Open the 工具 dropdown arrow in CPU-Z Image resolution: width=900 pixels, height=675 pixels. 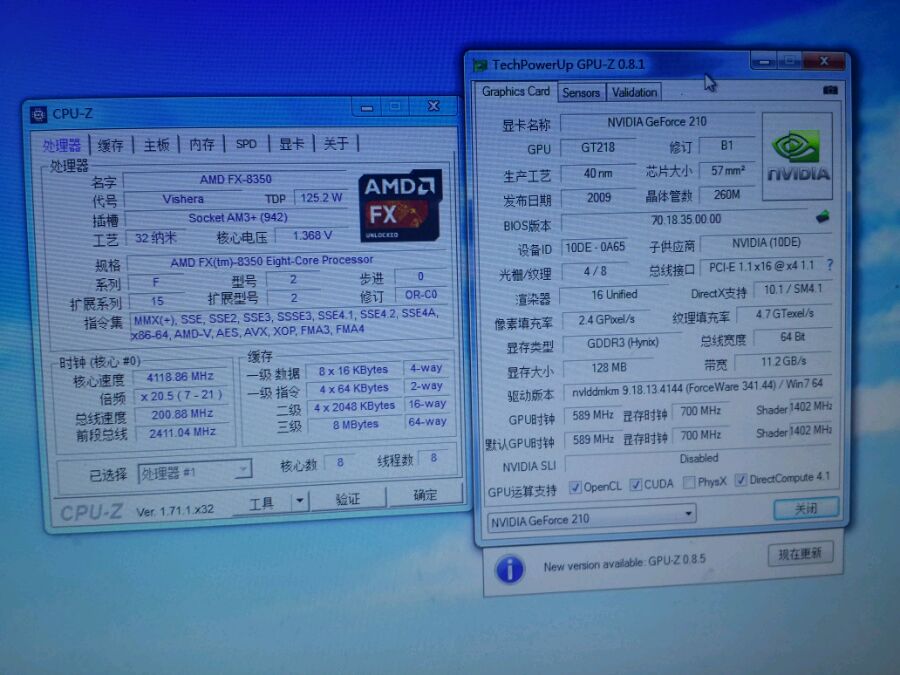[x=300, y=501]
